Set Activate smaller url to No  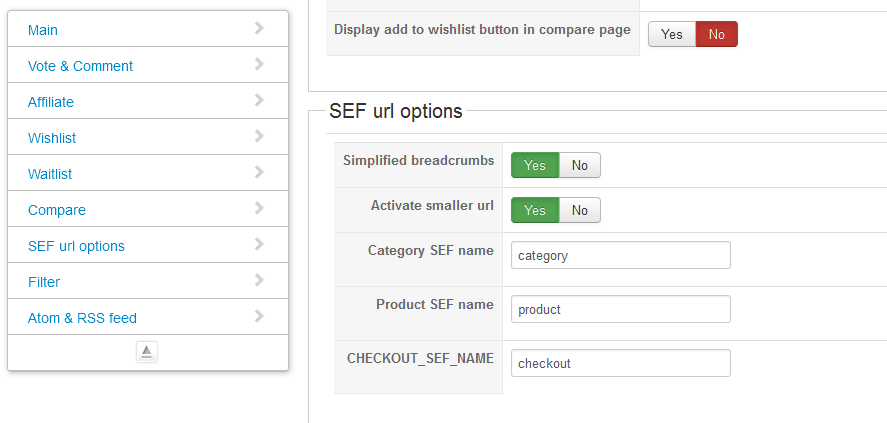click(580, 210)
